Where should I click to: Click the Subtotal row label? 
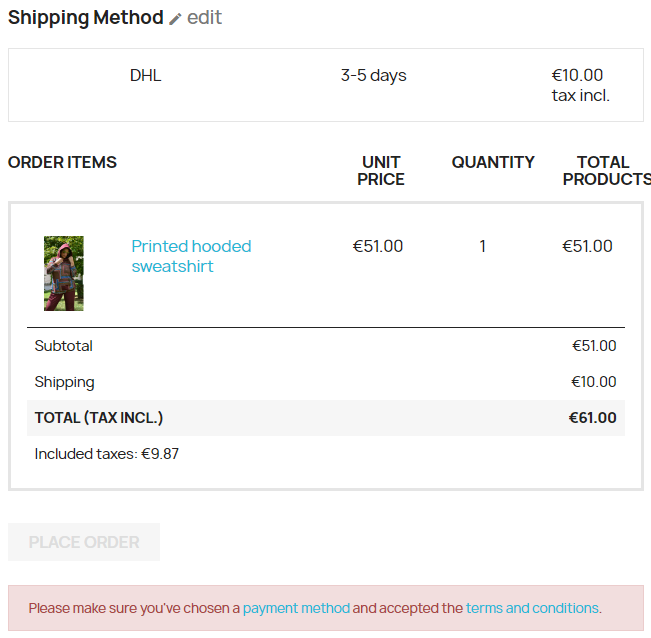pos(63,346)
